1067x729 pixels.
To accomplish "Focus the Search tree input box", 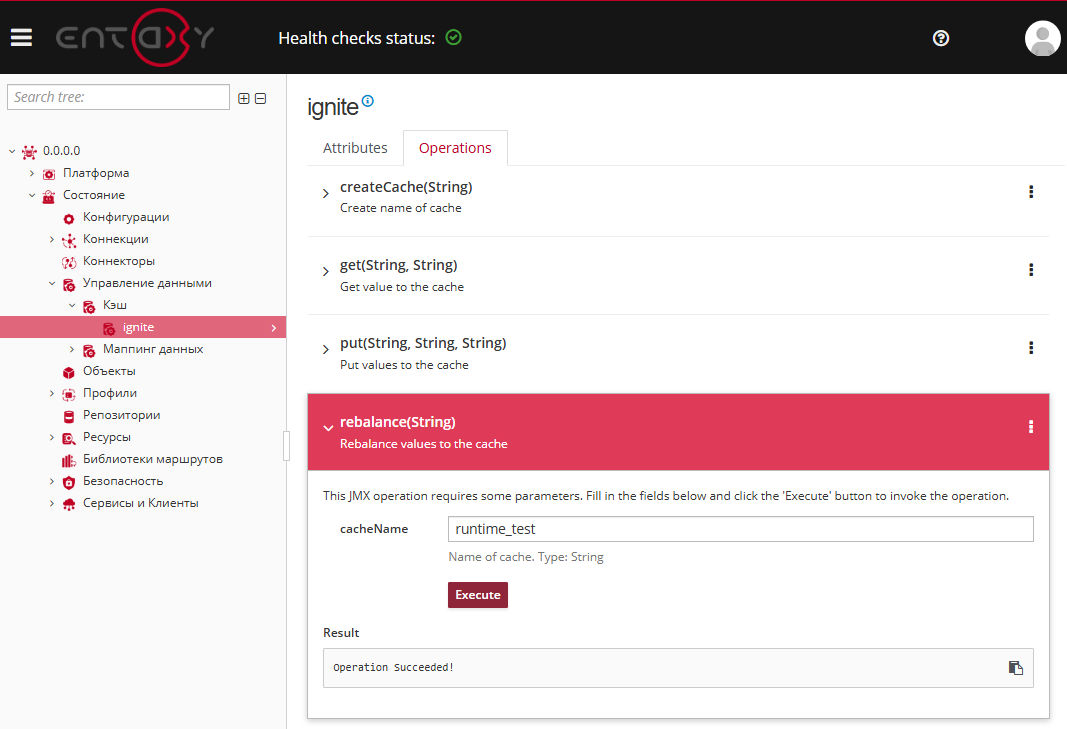I will click(x=118, y=97).
